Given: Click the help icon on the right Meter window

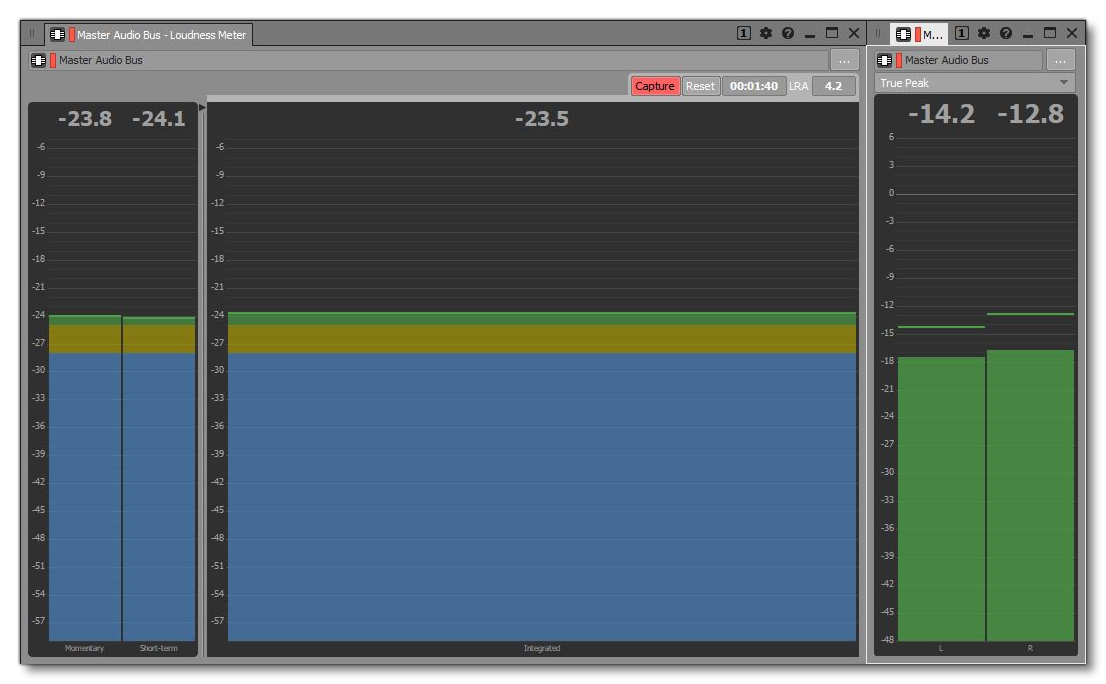Looking at the screenshot, I should pos(1005,33).
